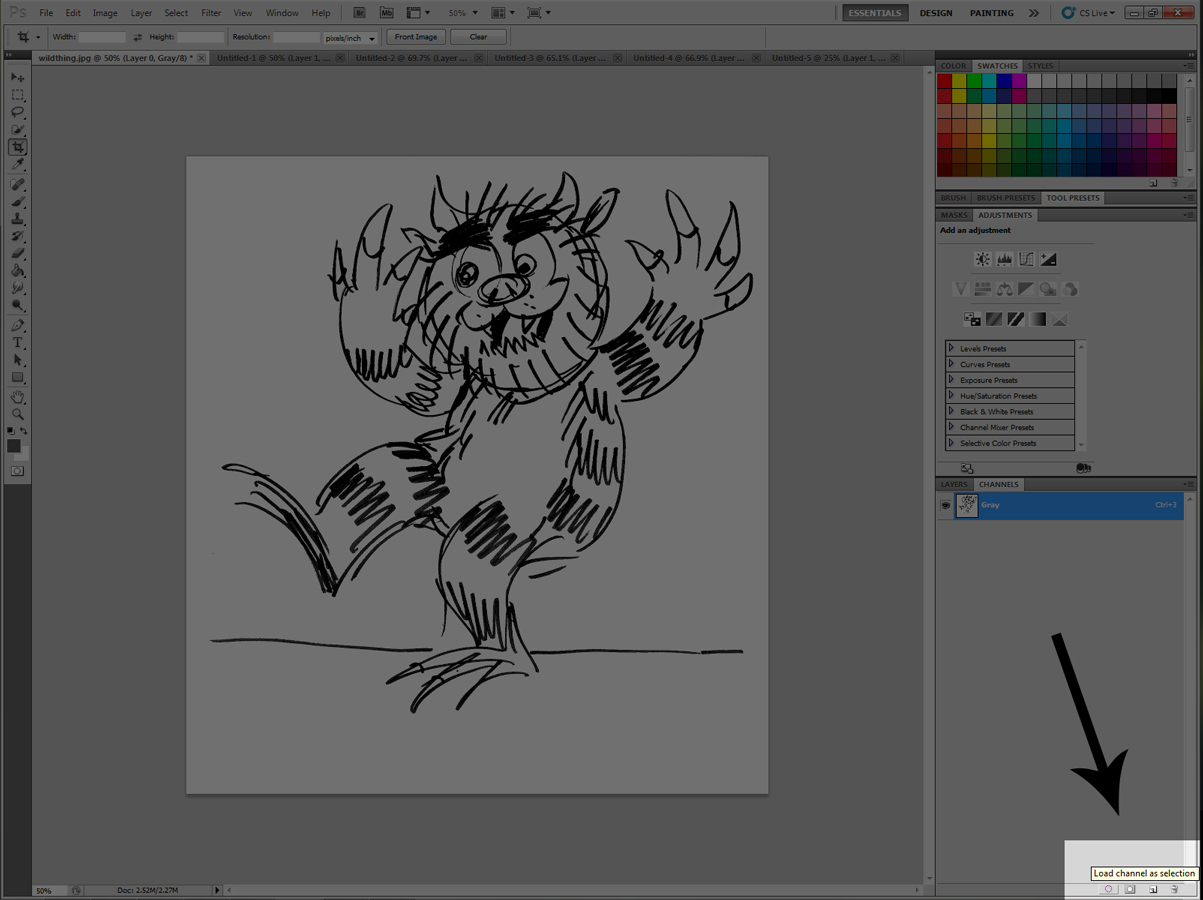Click the foreground color swatch

pyautogui.click(x=13, y=446)
